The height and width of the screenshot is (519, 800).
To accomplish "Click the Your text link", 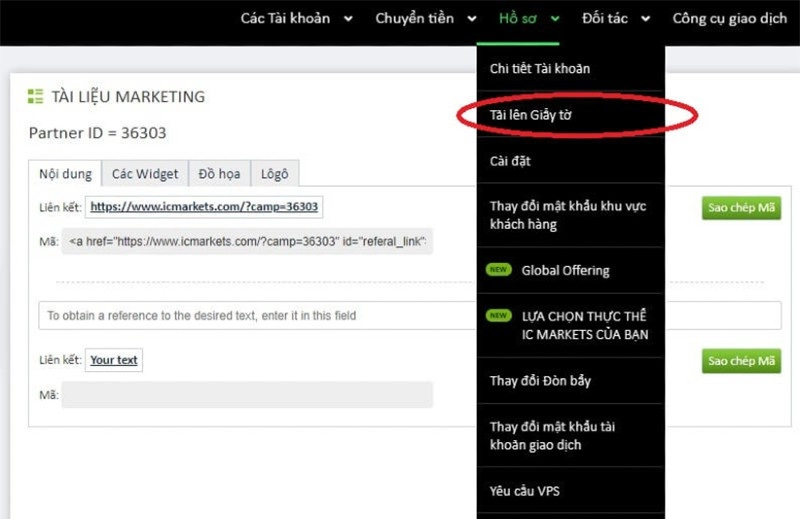I will pyautogui.click(x=114, y=360).
